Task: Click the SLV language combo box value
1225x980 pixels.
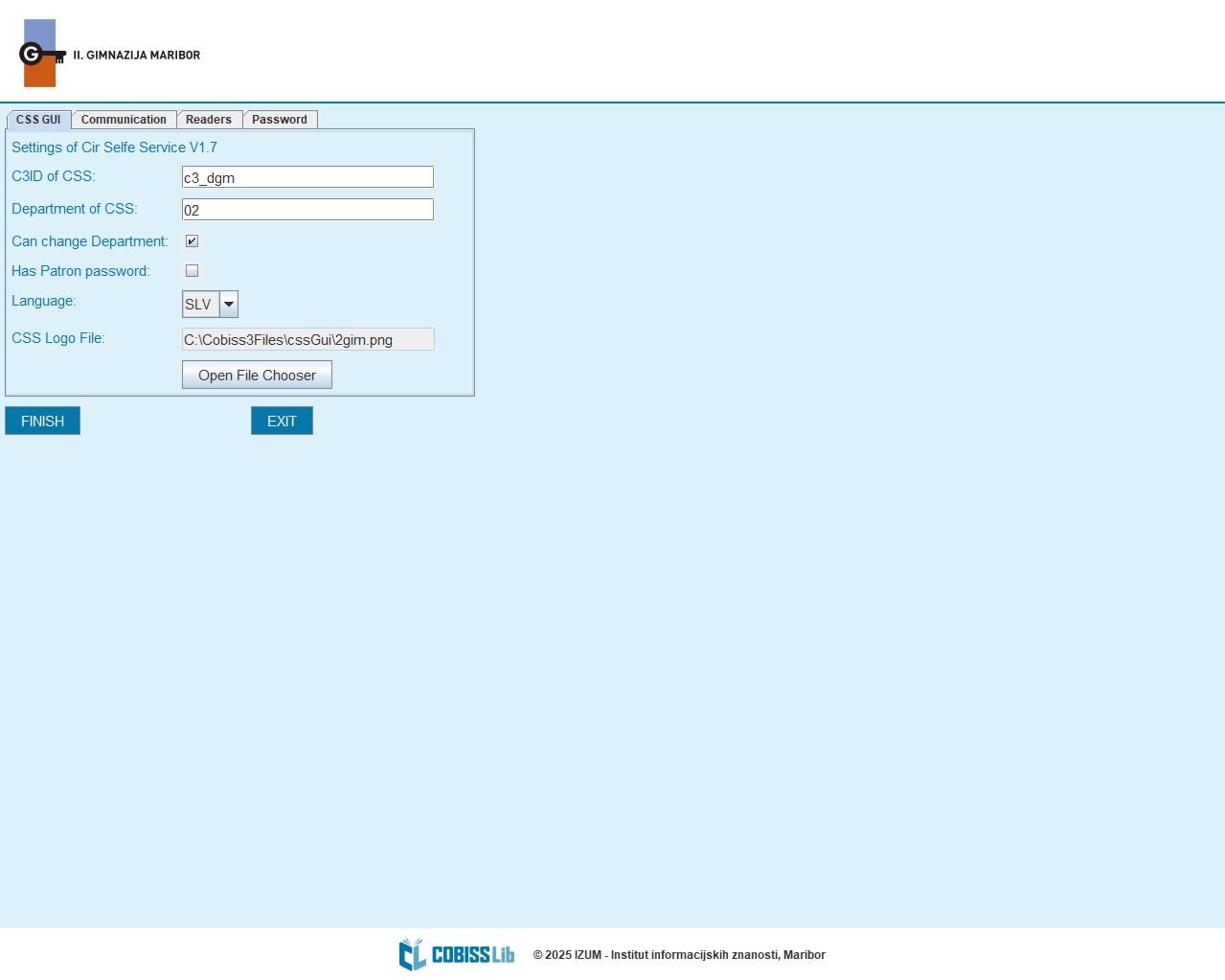Action: [199, 305]
